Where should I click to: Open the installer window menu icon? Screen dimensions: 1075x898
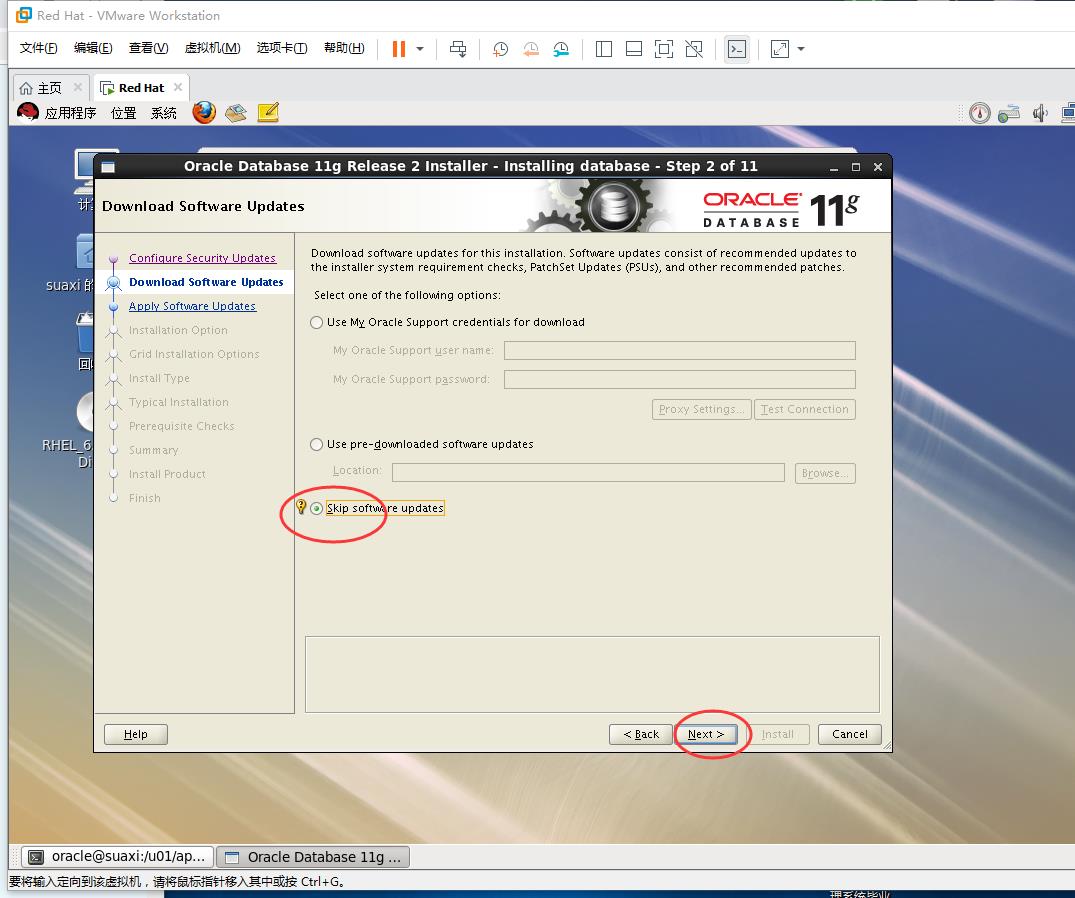click(x=108, y=167)
